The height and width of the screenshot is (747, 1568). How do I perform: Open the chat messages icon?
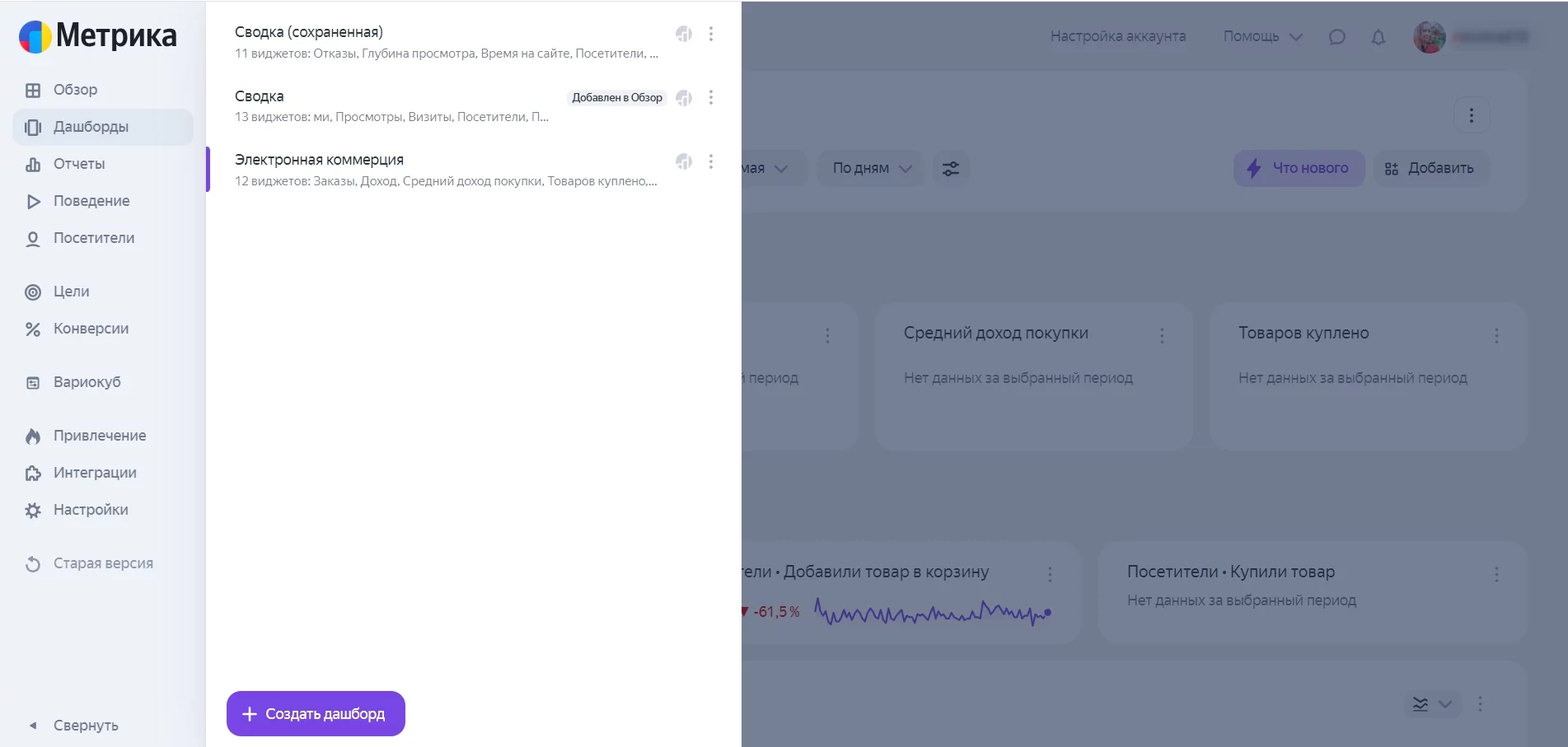coord(1336,37)
